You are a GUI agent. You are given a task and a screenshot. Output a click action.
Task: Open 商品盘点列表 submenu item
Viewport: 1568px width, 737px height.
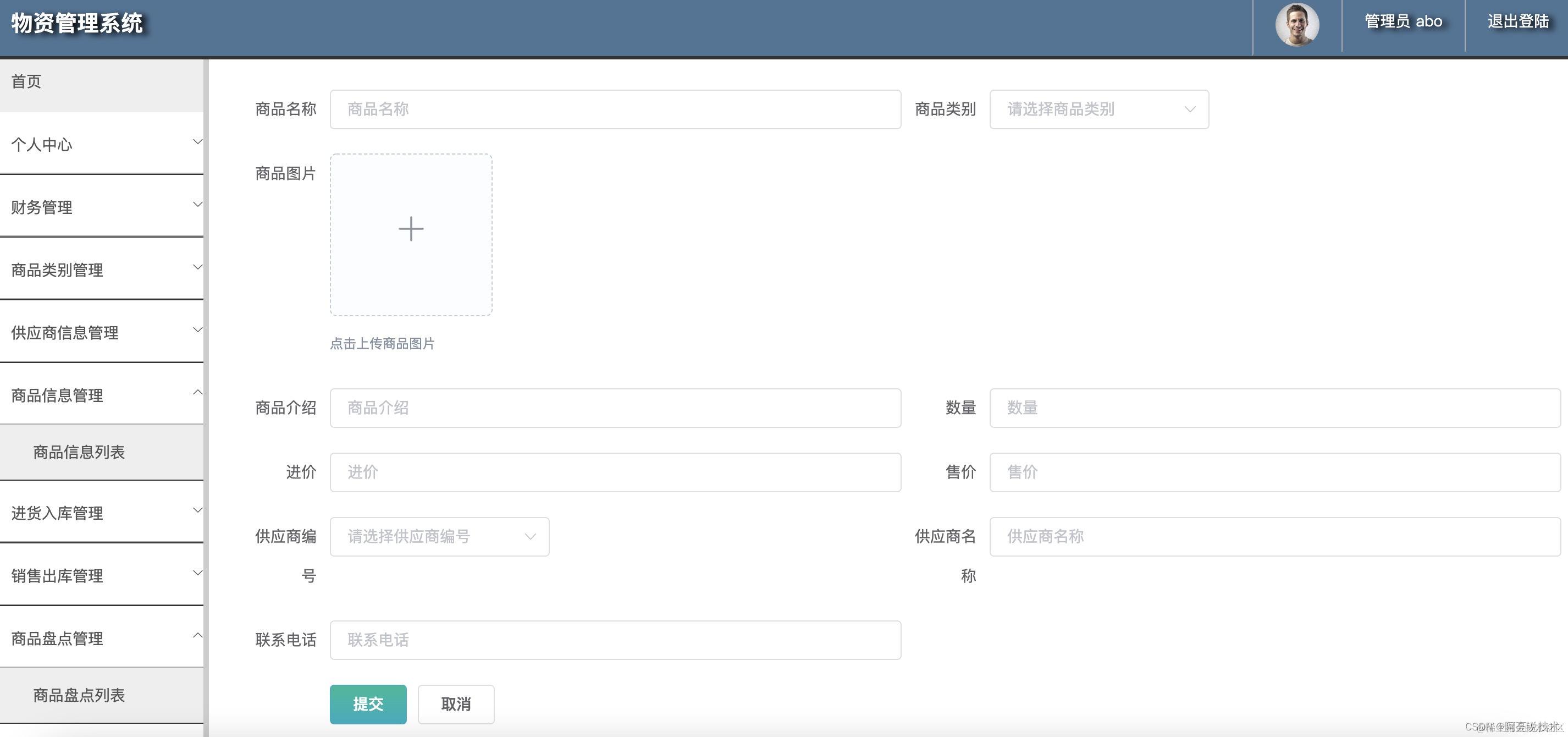pyautogui.click(x=79, y=695)
